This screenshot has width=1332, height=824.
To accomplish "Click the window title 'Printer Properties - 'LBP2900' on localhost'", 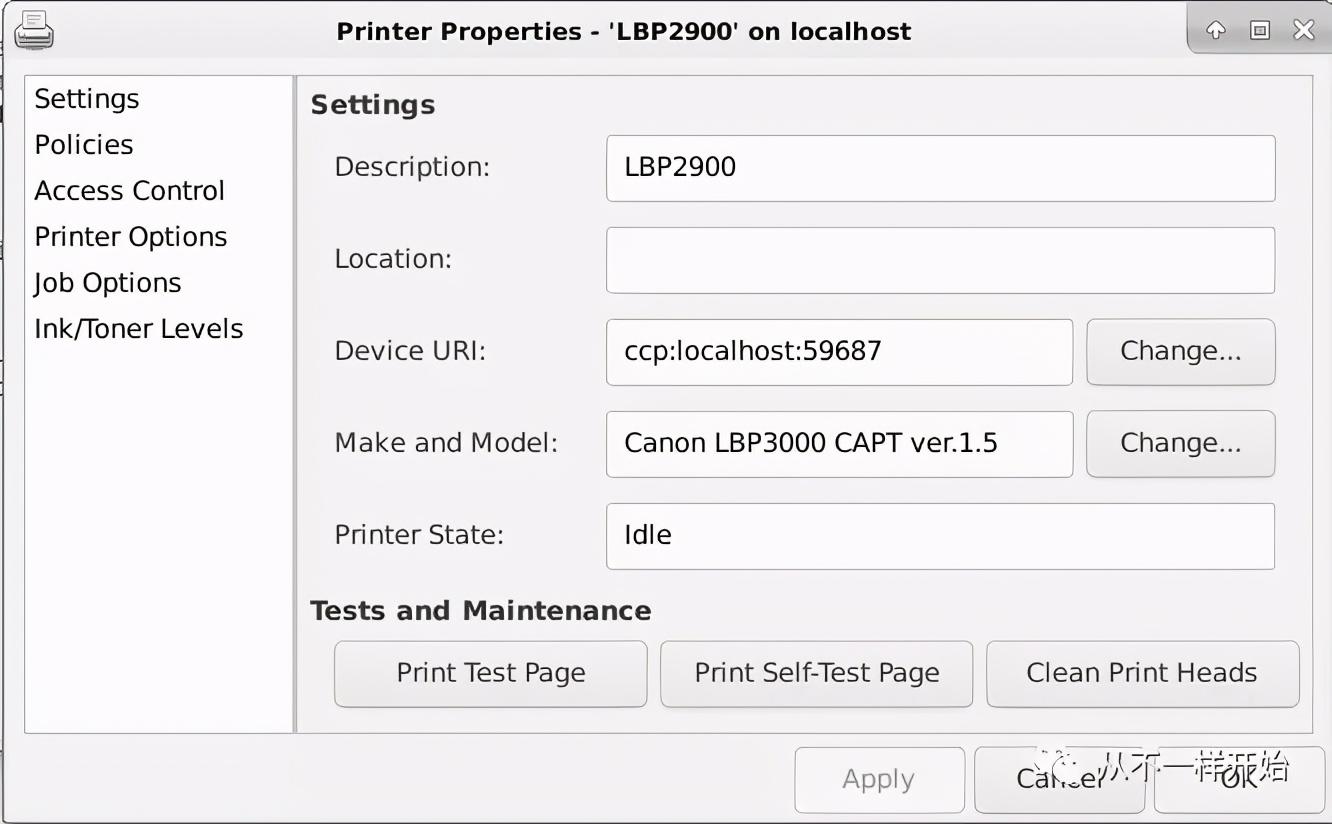I will (x=624, y=31).
